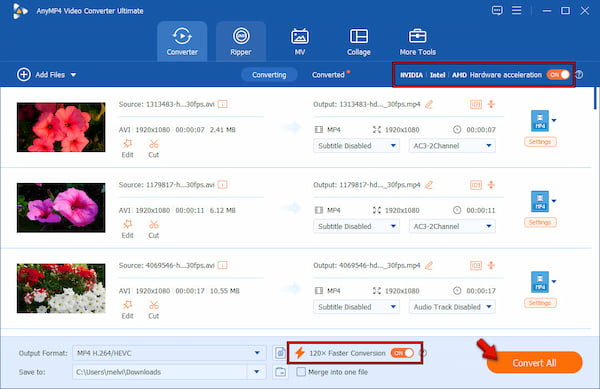Show the Converting list
The width and height of the screenshot is (600, 389).
pyautogui.click(x=269, y=75)
